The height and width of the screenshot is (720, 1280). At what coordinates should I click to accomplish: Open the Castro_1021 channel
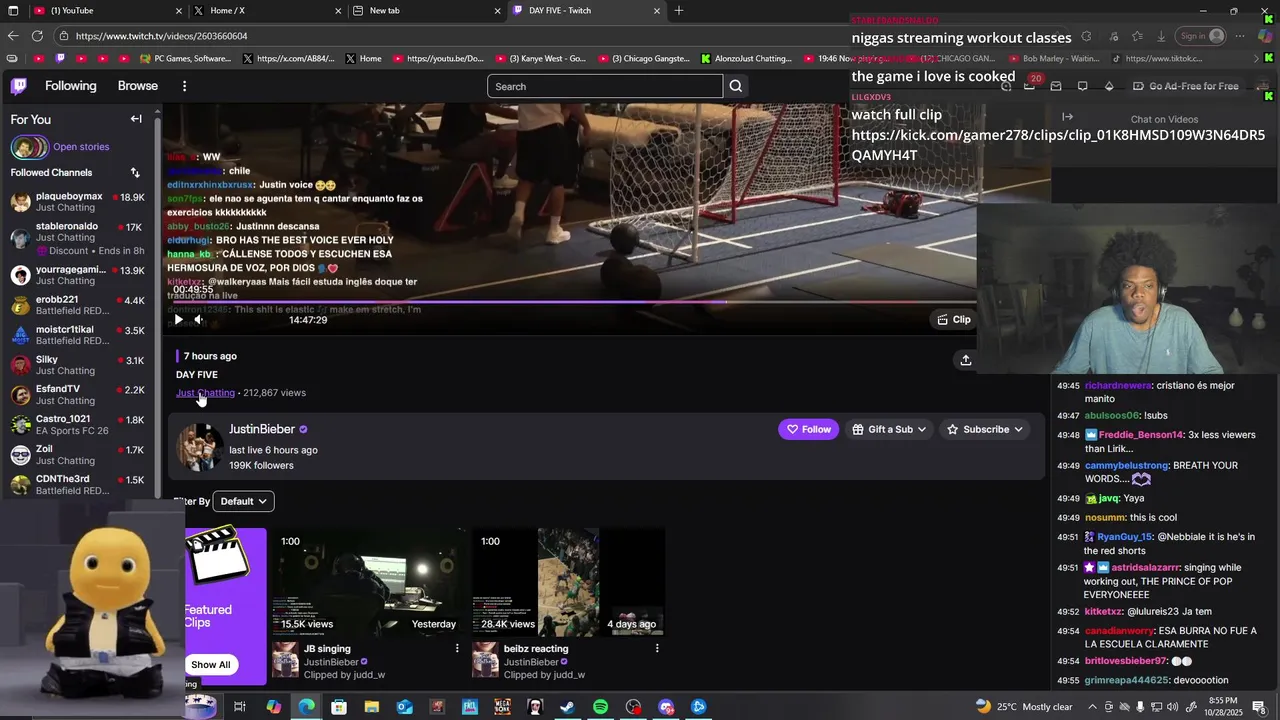[x=78, y=425]
